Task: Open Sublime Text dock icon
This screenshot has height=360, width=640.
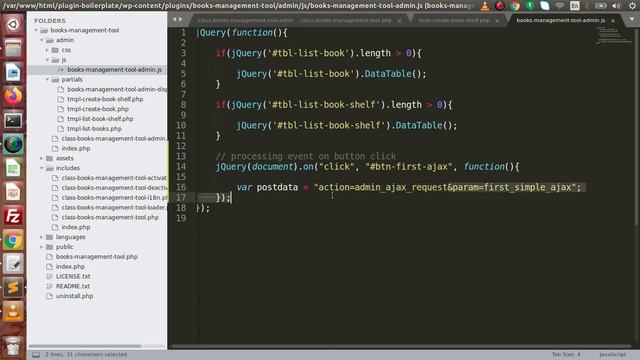Action: (13, 288)
